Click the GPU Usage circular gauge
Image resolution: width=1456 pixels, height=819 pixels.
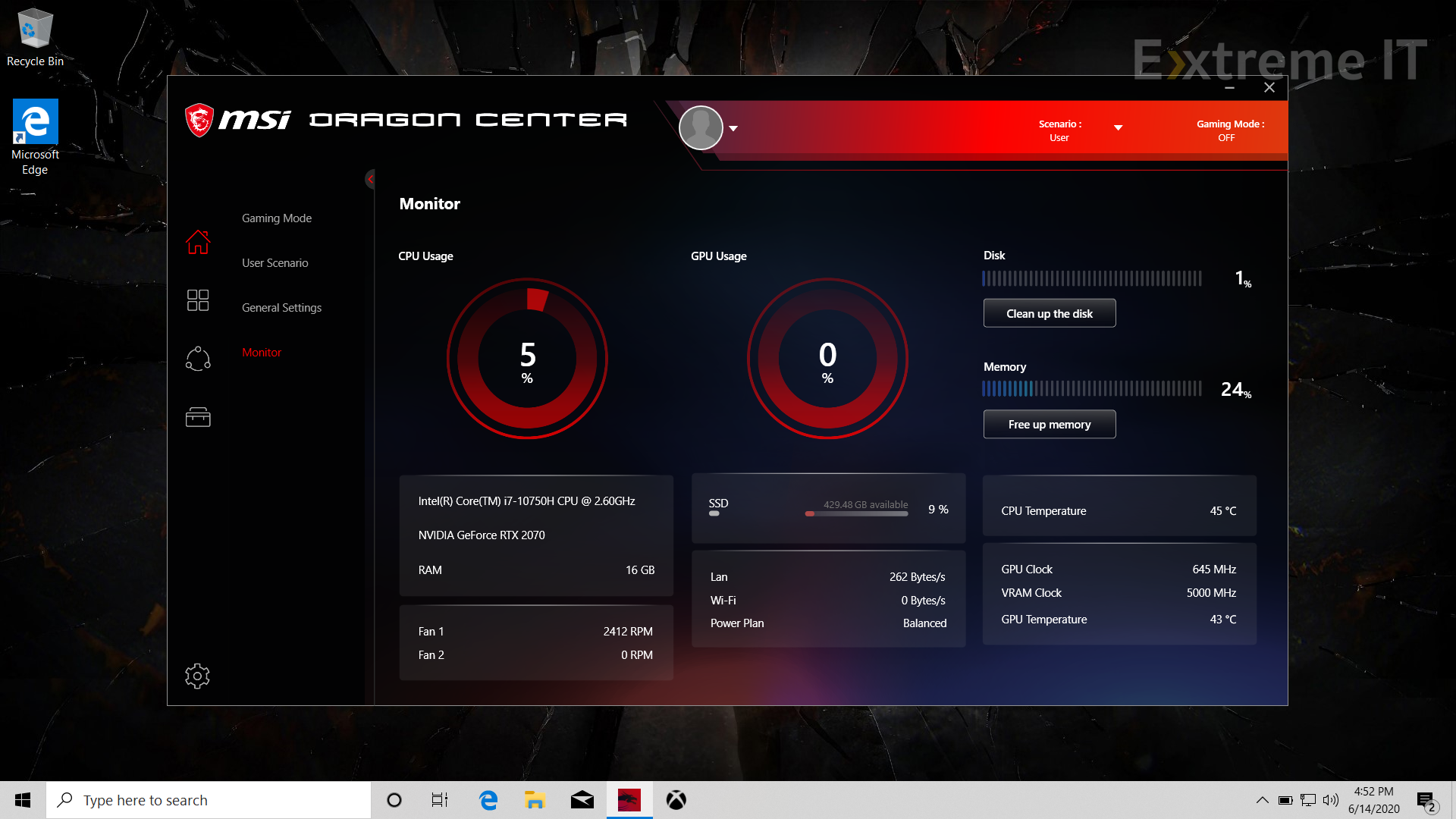pos(827,359)
